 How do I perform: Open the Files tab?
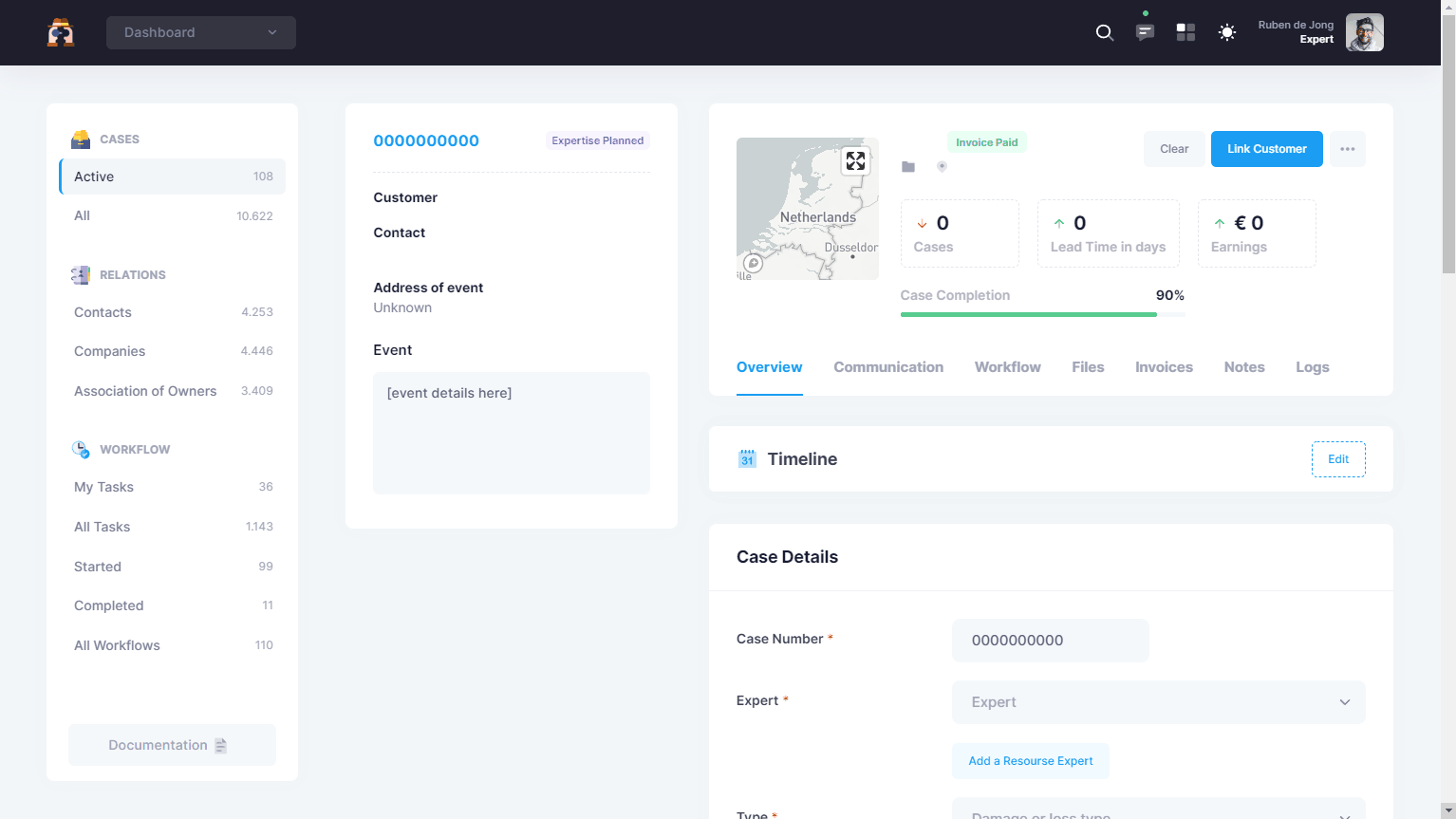click(1088, 367)
